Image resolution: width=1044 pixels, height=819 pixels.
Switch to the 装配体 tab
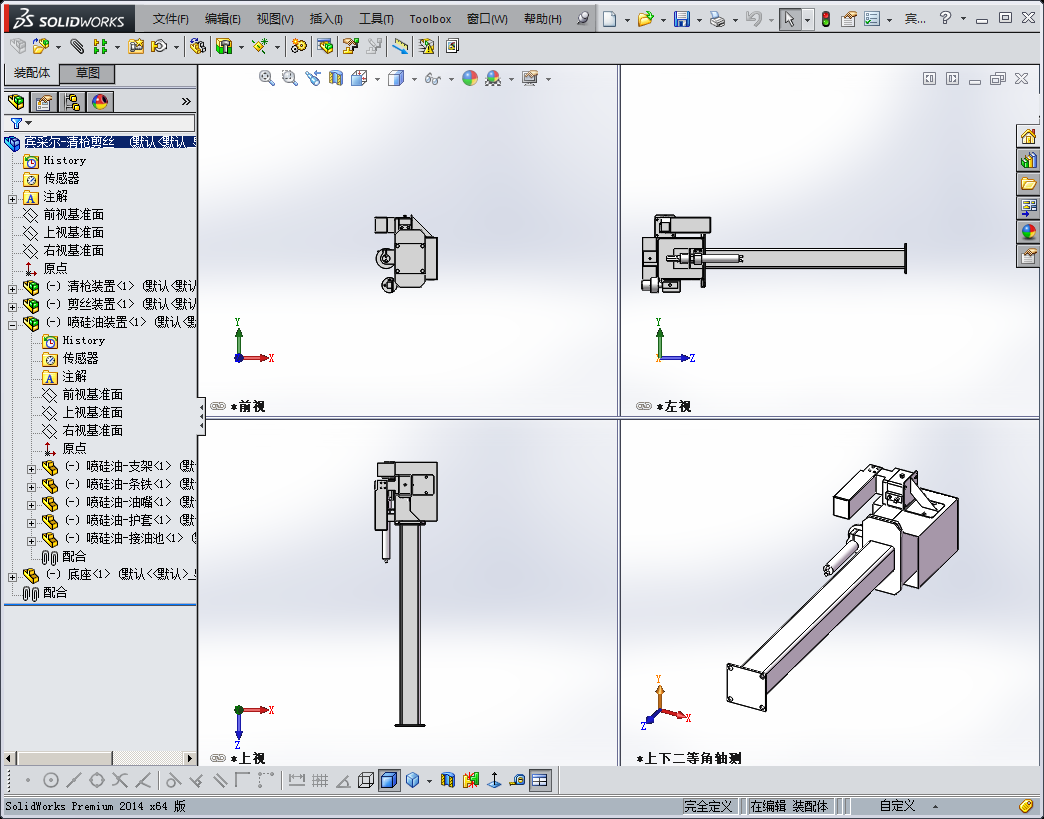click(32, 73)
